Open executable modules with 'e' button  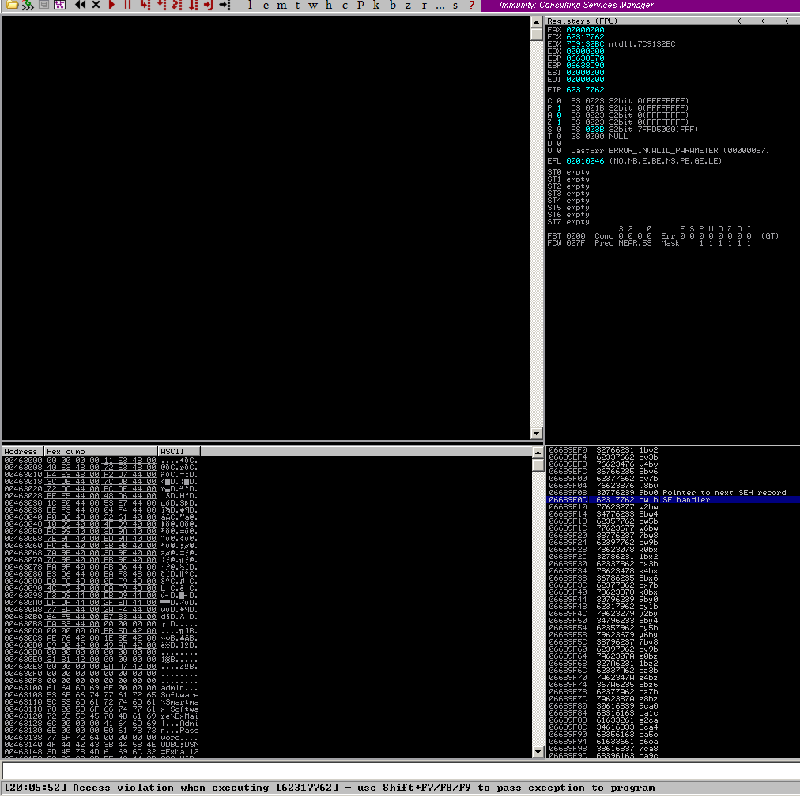click(x=265, y=6)
